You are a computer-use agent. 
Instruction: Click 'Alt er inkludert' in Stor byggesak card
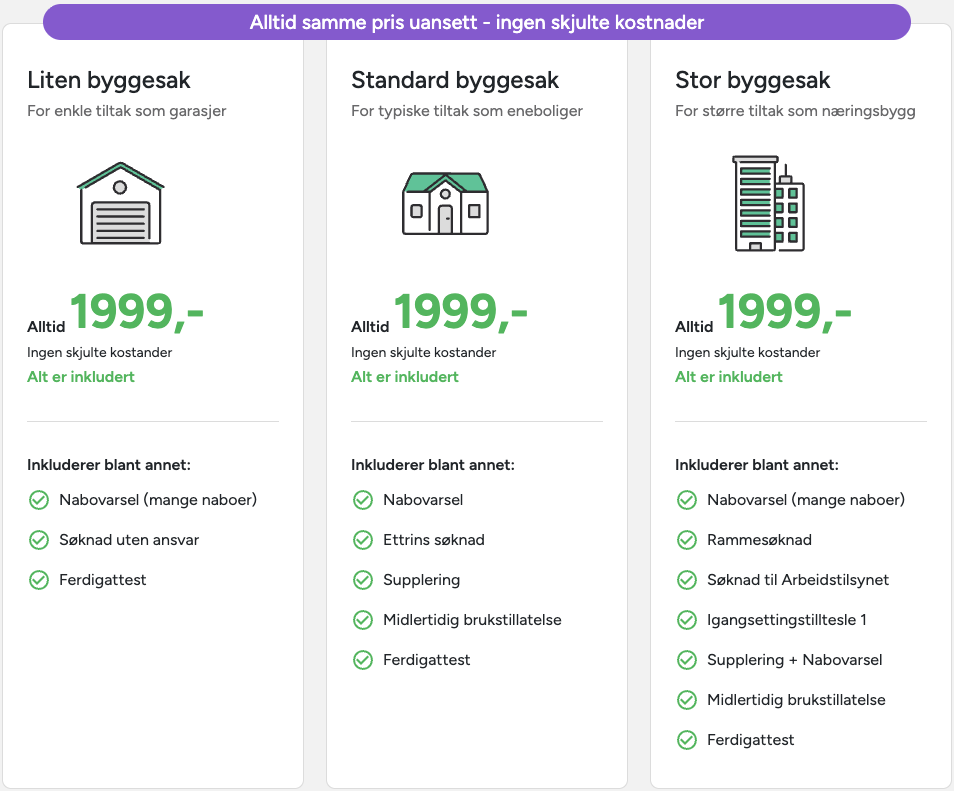[729, 377]
